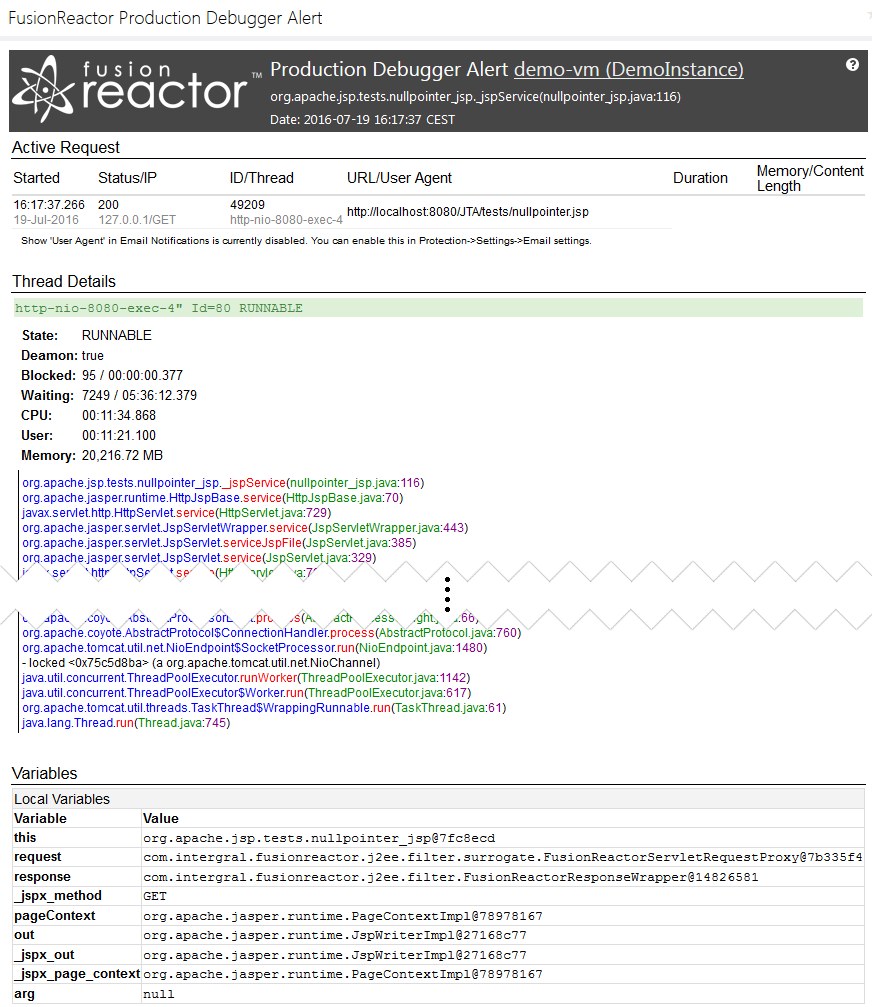The height and width of the screenshot is (1007, 872).
Task: Click the help question mark icon
Action: click(852, 65)
